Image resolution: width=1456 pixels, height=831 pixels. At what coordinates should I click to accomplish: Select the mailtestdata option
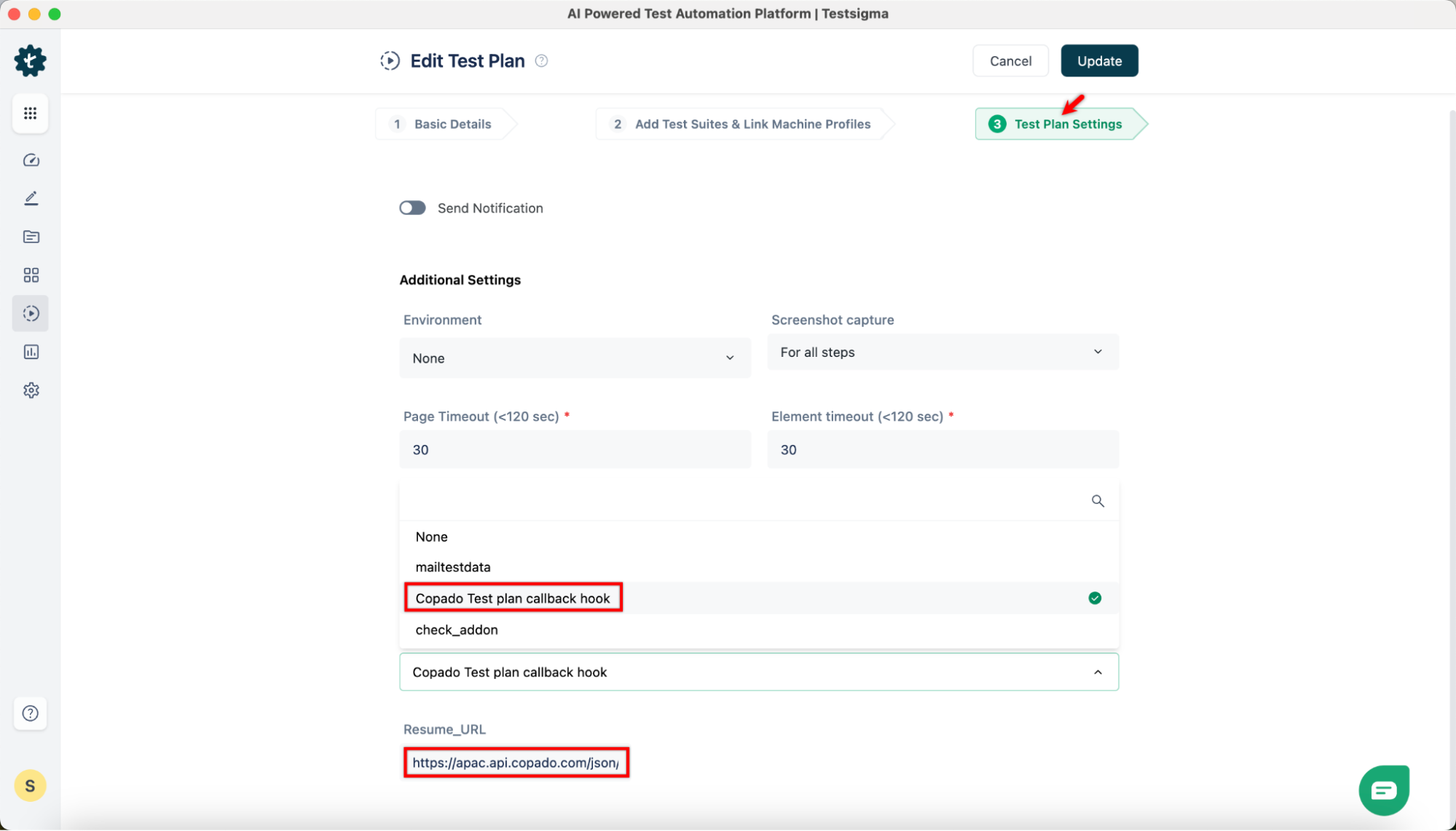[x=453, y=567]
